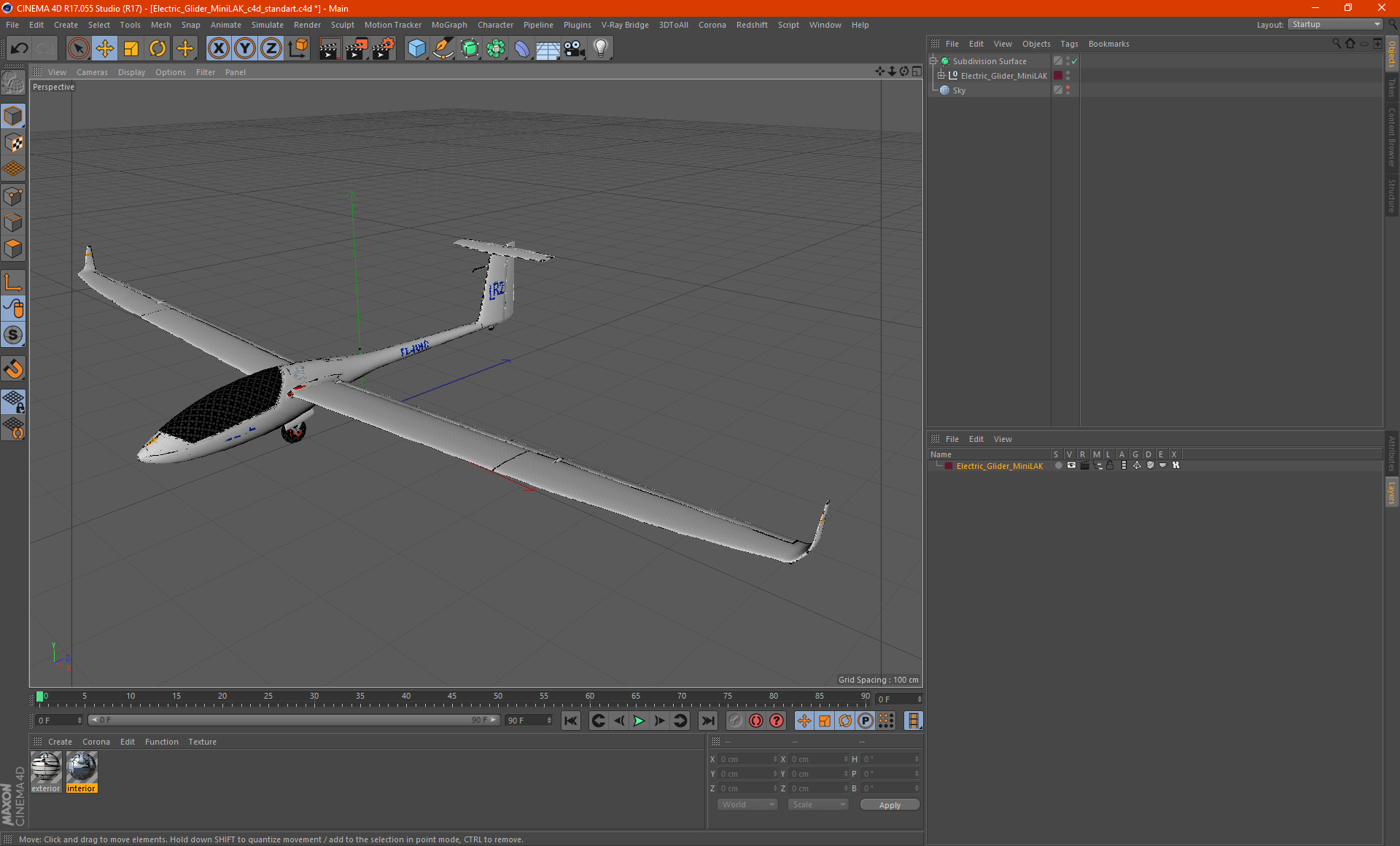Add a Floor environment object
1400x846 pixels.
click(548, 49)
